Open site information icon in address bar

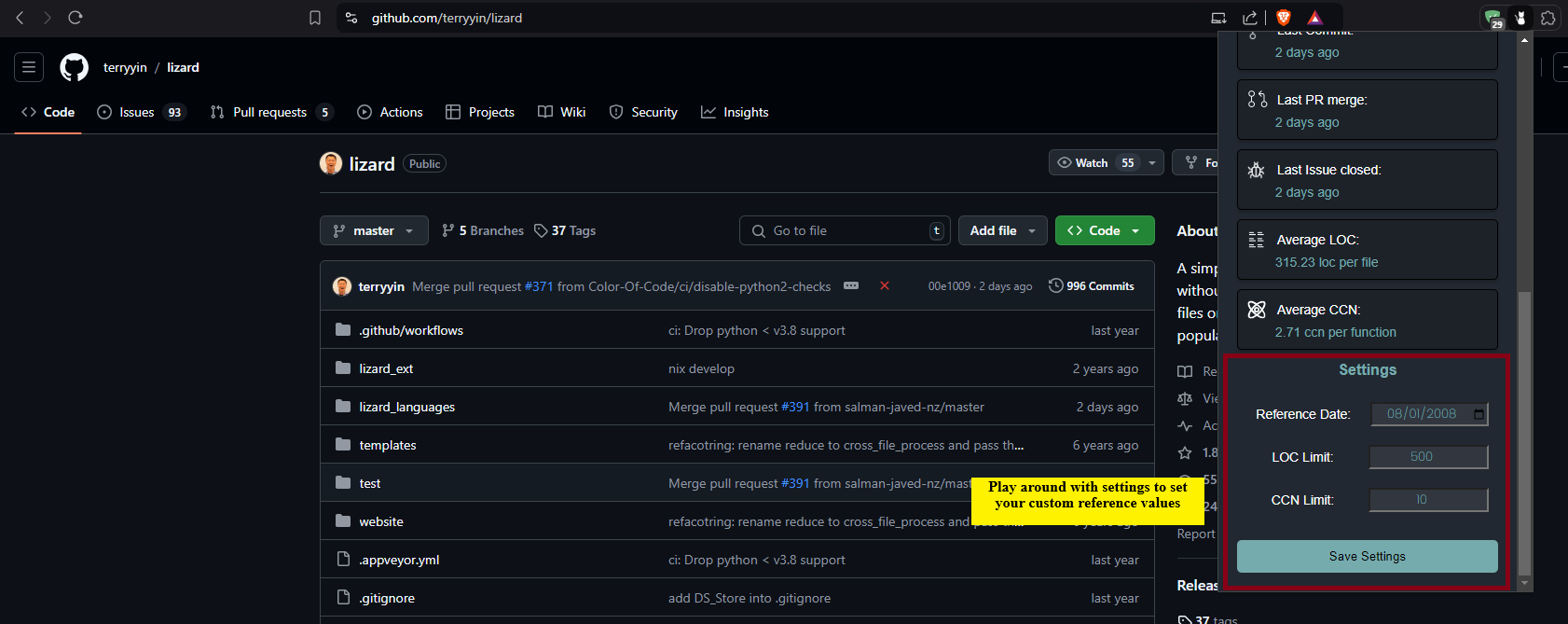[x=351, y=18]
